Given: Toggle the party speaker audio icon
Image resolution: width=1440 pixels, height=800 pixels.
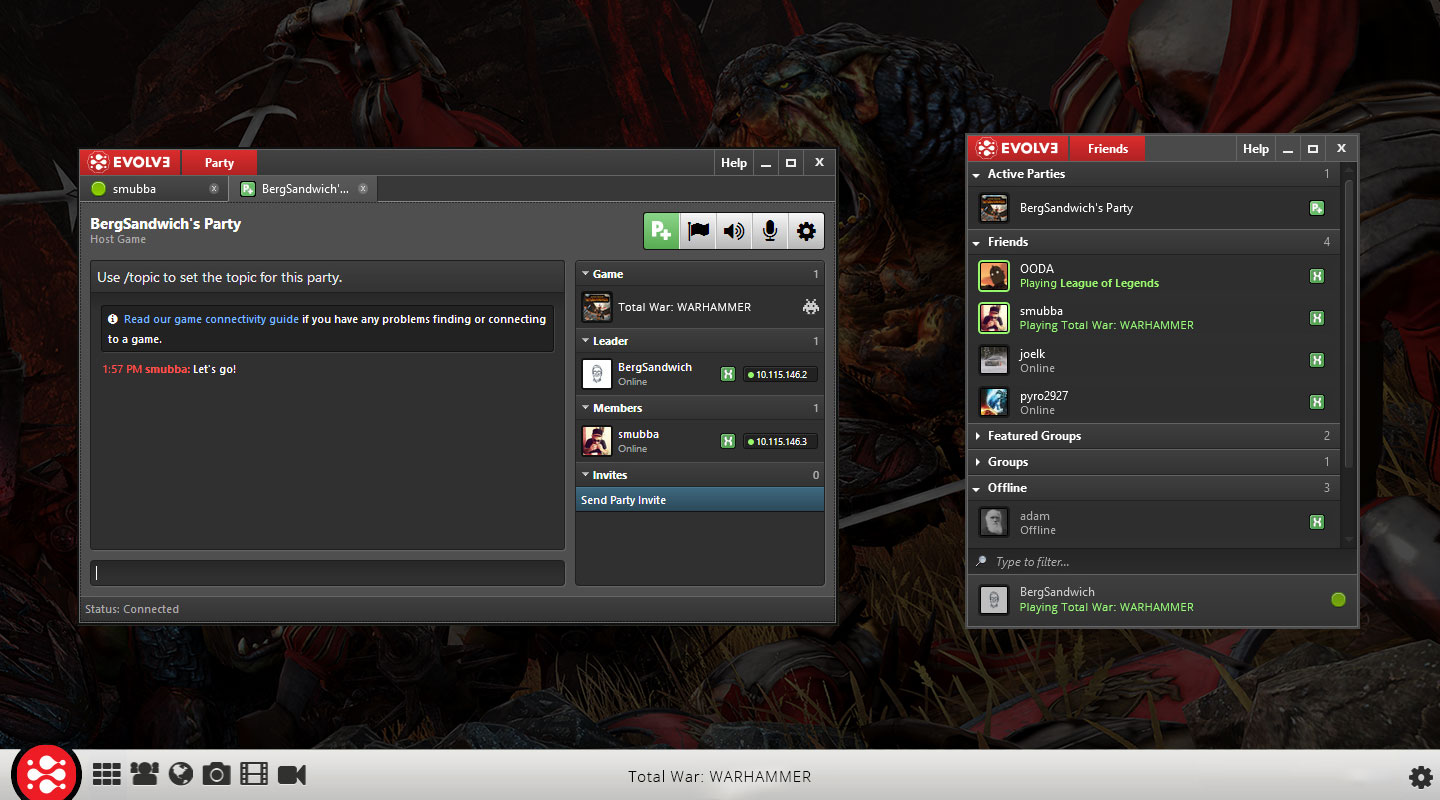Looking at the screenshot, I should click(734, 231).
